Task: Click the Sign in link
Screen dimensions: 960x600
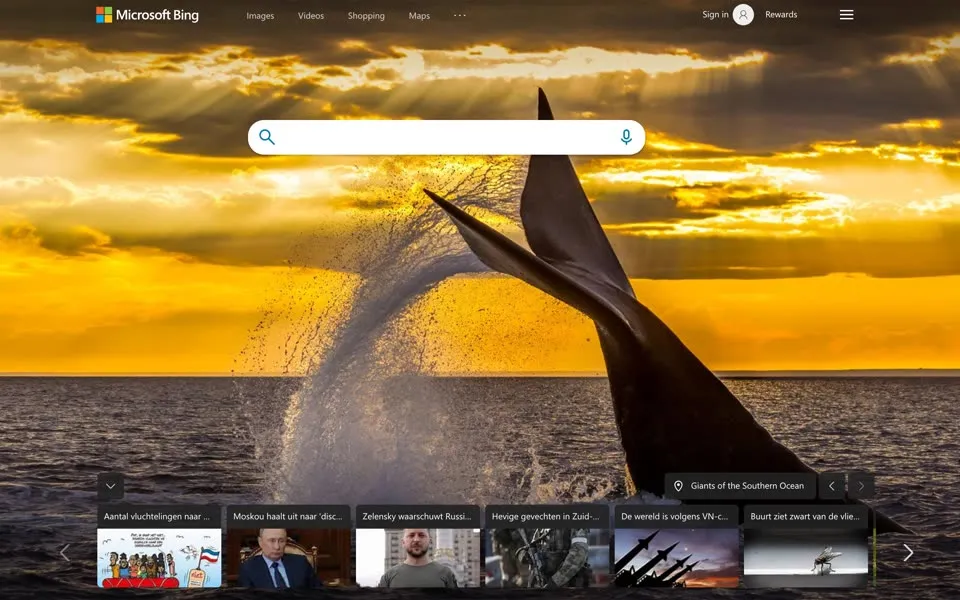Action: (715, 14)
